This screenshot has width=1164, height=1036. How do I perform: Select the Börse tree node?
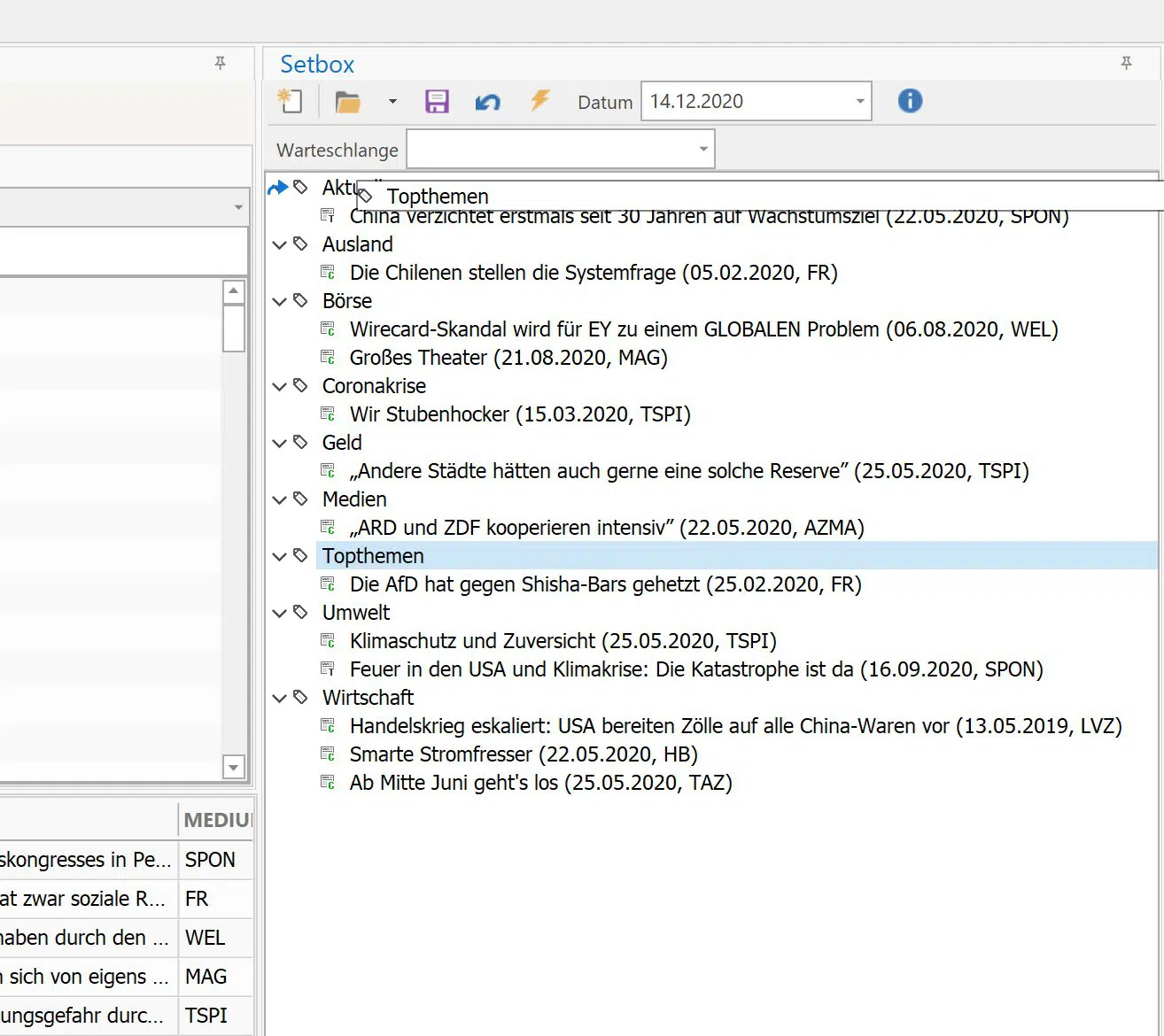click(x=347, y=301)
